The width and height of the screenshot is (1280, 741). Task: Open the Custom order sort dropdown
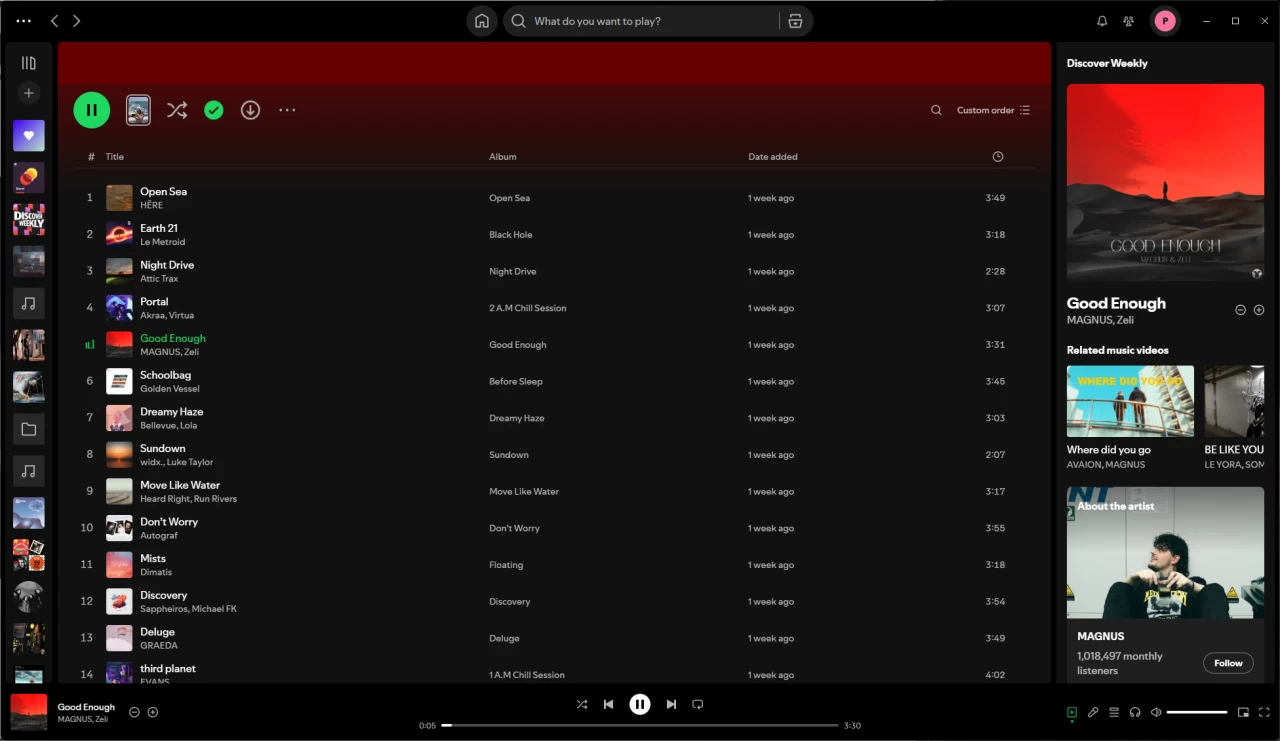point(993,110)
